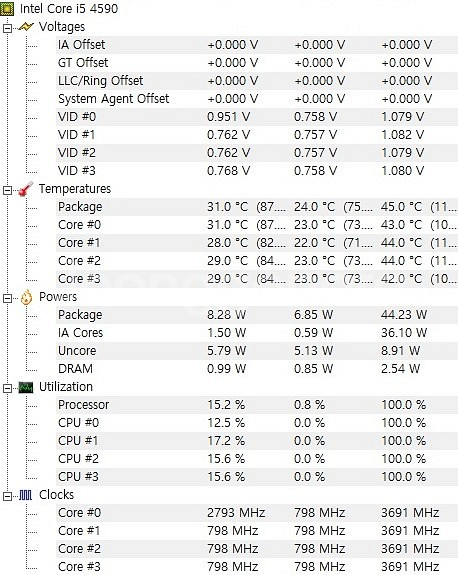This screenshot has width=458, height=575.
Task: Click the Powers flame icon
Action: pyautogui.click(x=26, y=297)
